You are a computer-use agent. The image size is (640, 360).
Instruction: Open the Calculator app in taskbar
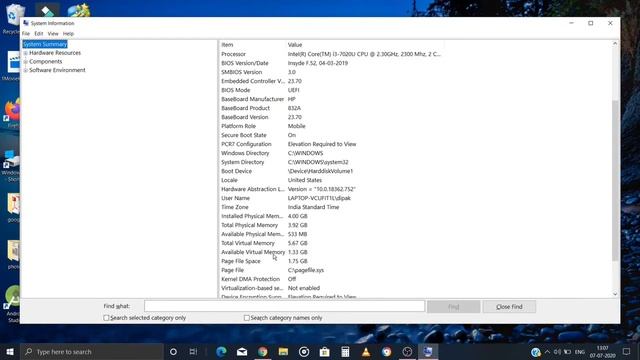[345, 352]
